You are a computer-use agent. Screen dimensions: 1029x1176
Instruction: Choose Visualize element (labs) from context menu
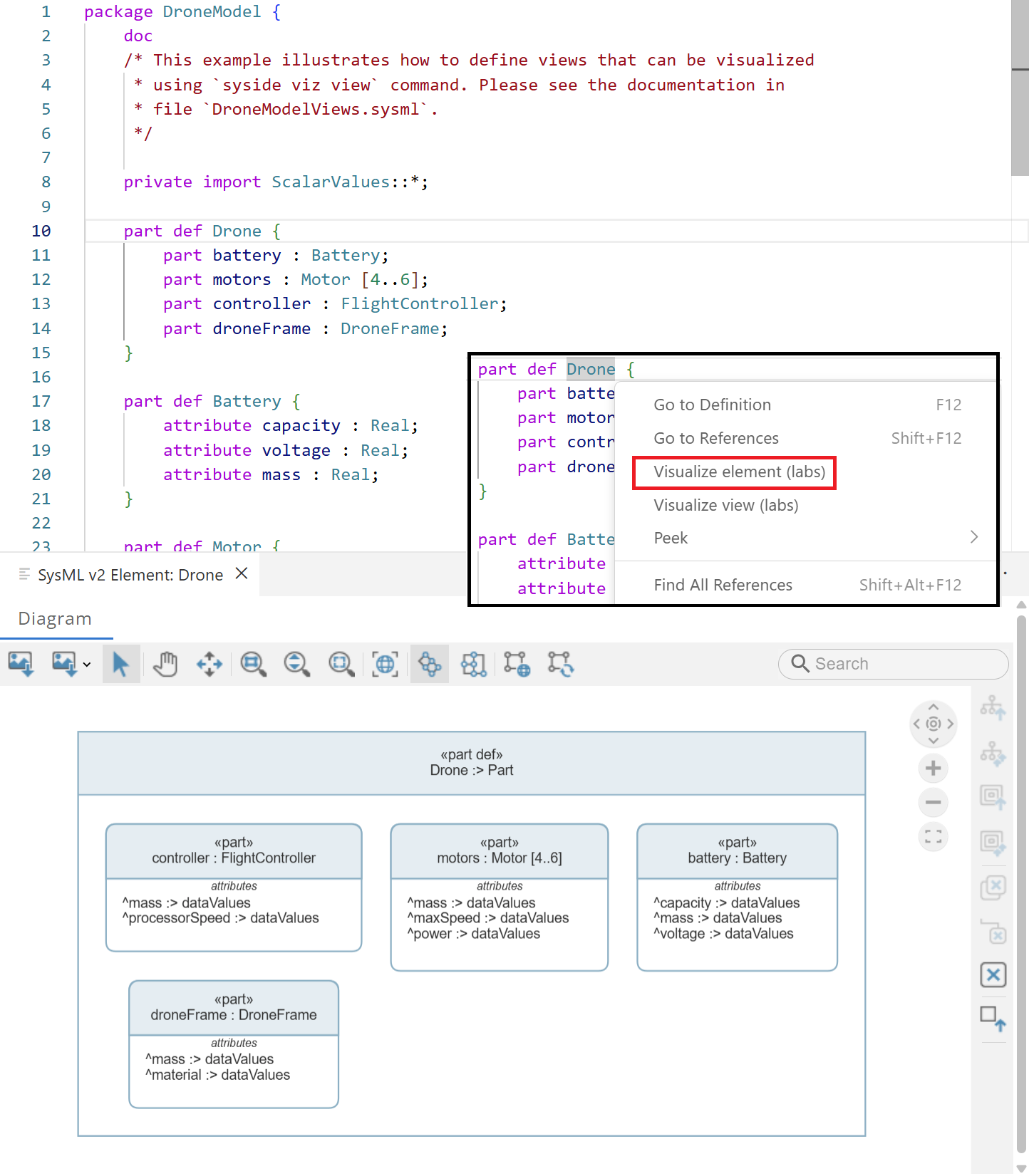pos(739,472)
